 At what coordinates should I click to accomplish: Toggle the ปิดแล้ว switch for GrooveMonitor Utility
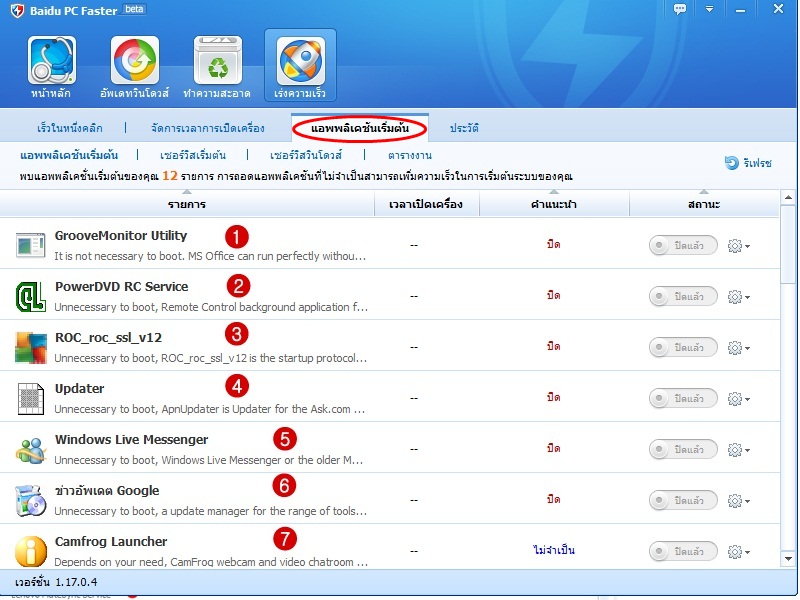683,244
